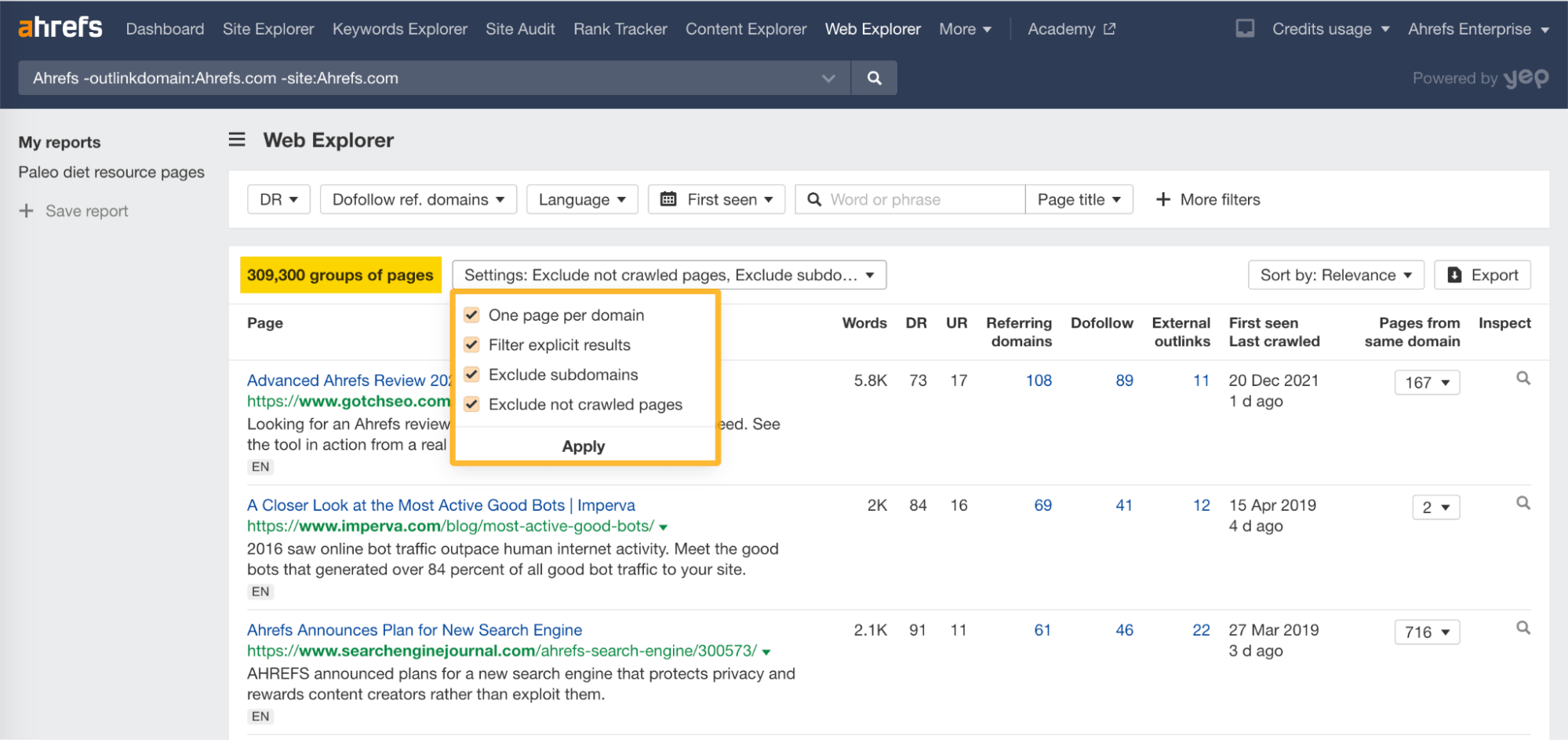
Task: Open Advanced Ahrefs Review result title
Action: tap(350, 380)
